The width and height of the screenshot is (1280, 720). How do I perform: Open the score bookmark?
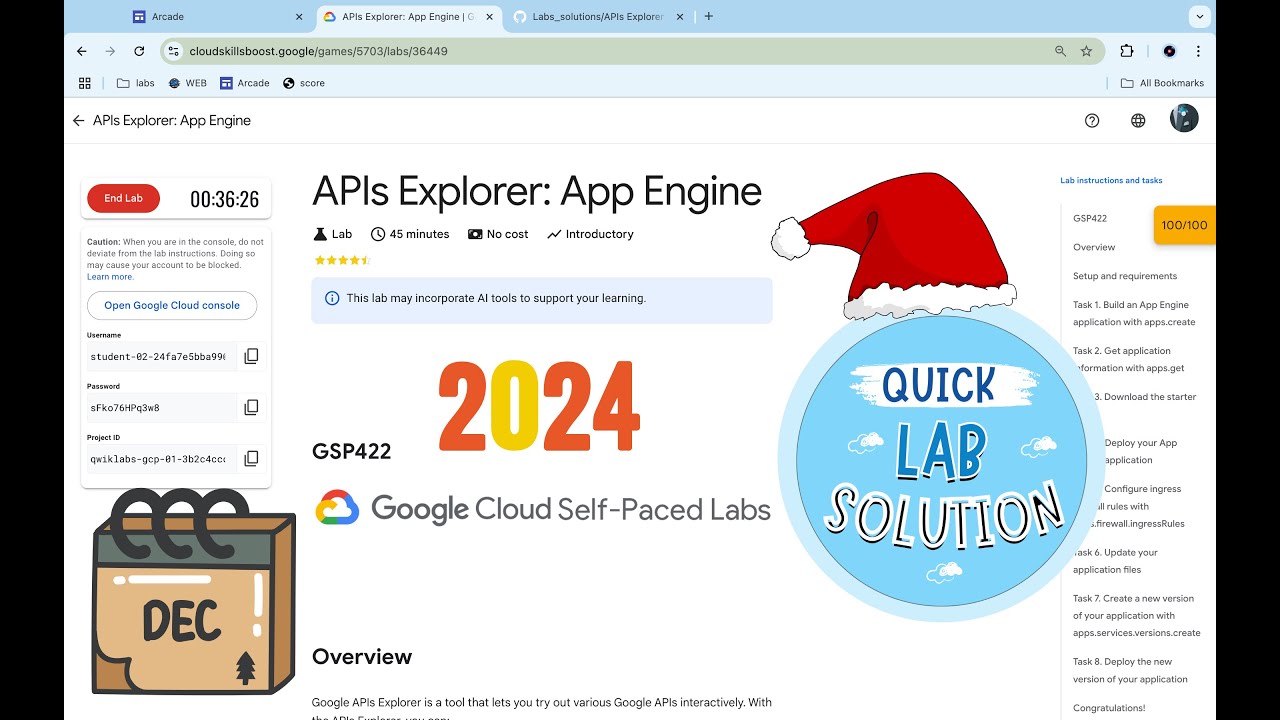304,83
